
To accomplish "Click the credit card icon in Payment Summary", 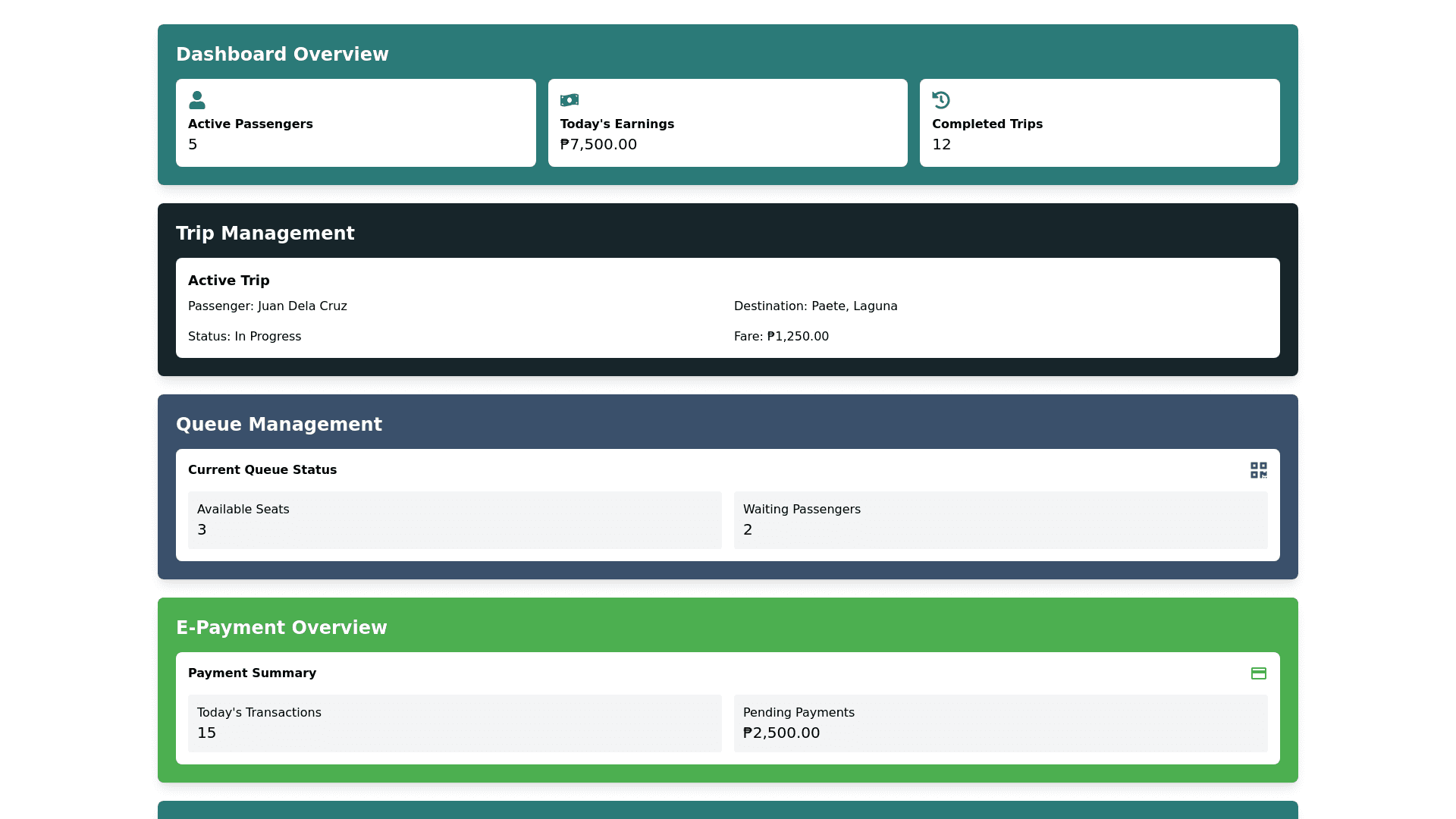I will (x=1258, y=673).
